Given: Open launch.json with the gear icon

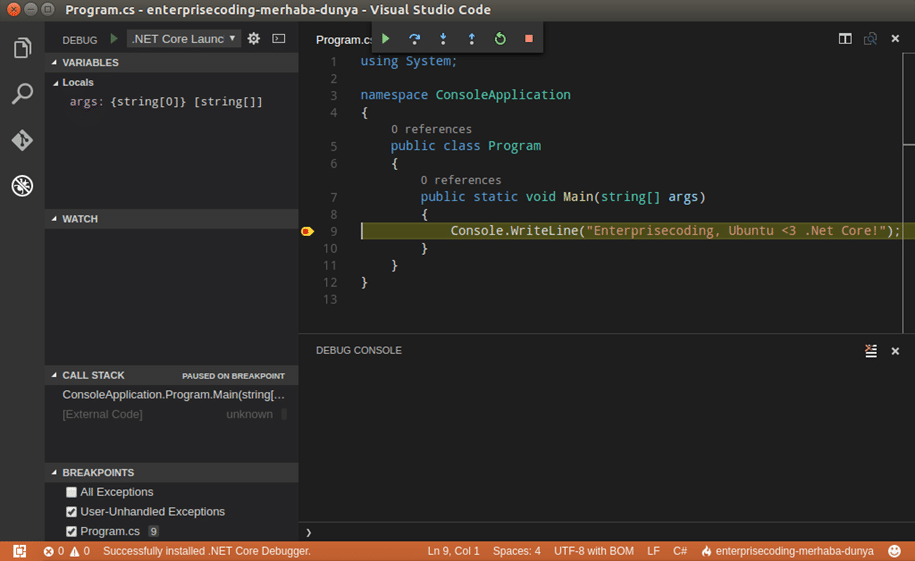Looking at the screenshot, I should (254, 39).
